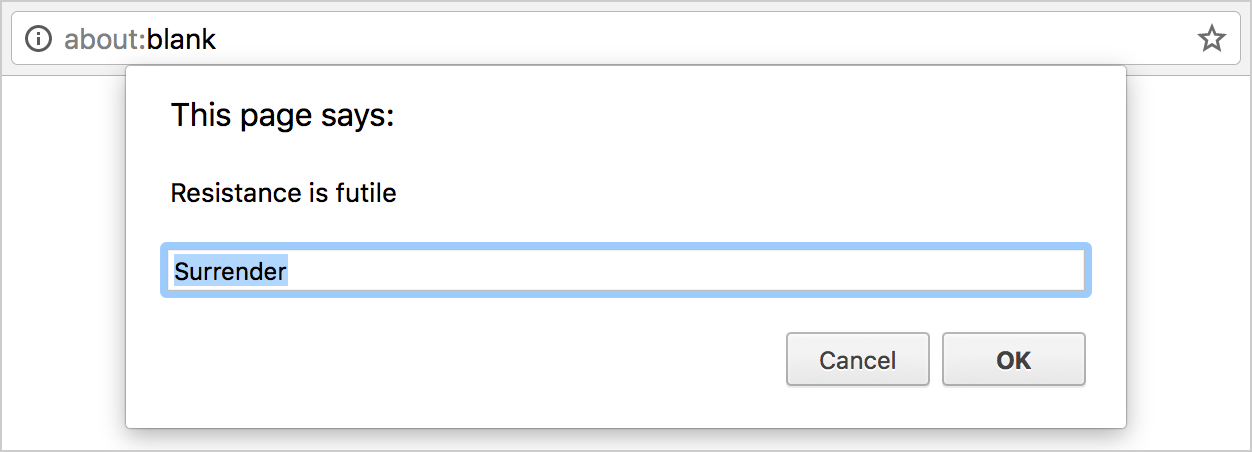
Task: Click empty dialog space below the OK button
Action: [1014, 407]
